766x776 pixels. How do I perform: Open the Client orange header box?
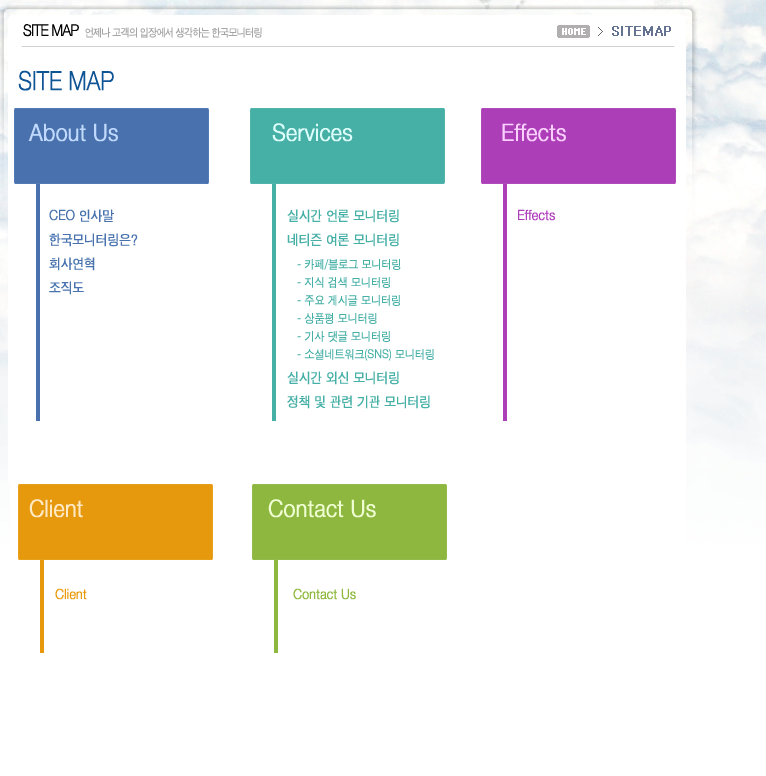coord(115,522)
